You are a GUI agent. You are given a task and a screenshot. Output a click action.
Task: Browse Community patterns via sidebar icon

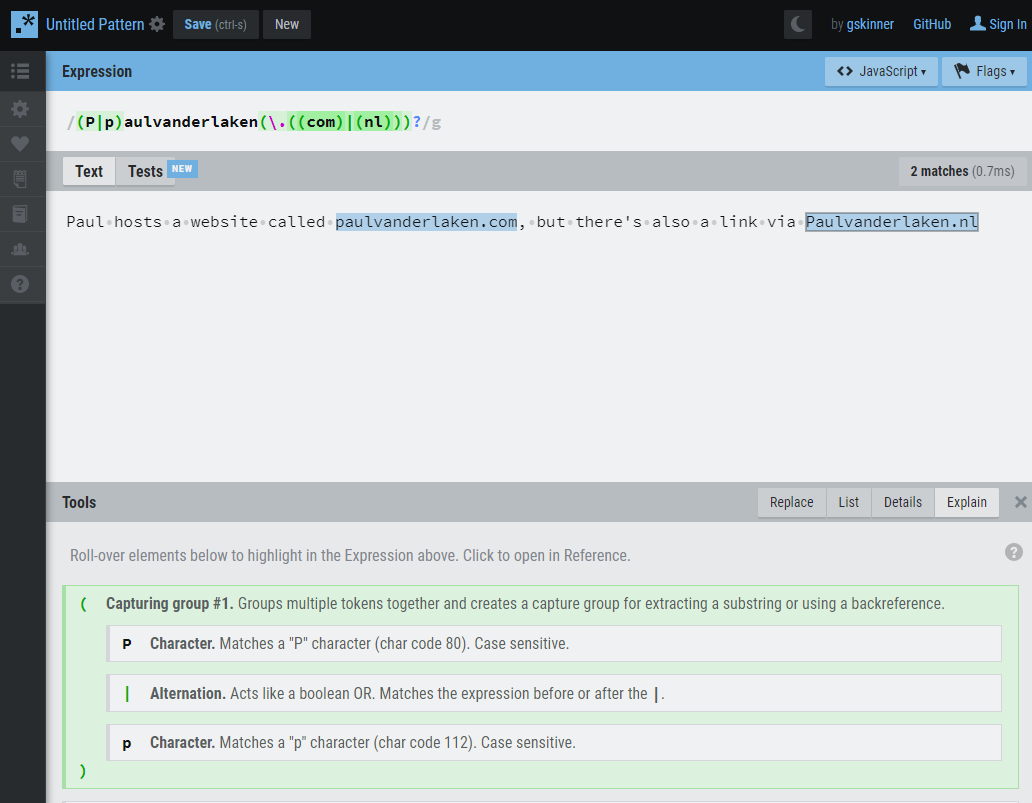click(x=22, y=249)
